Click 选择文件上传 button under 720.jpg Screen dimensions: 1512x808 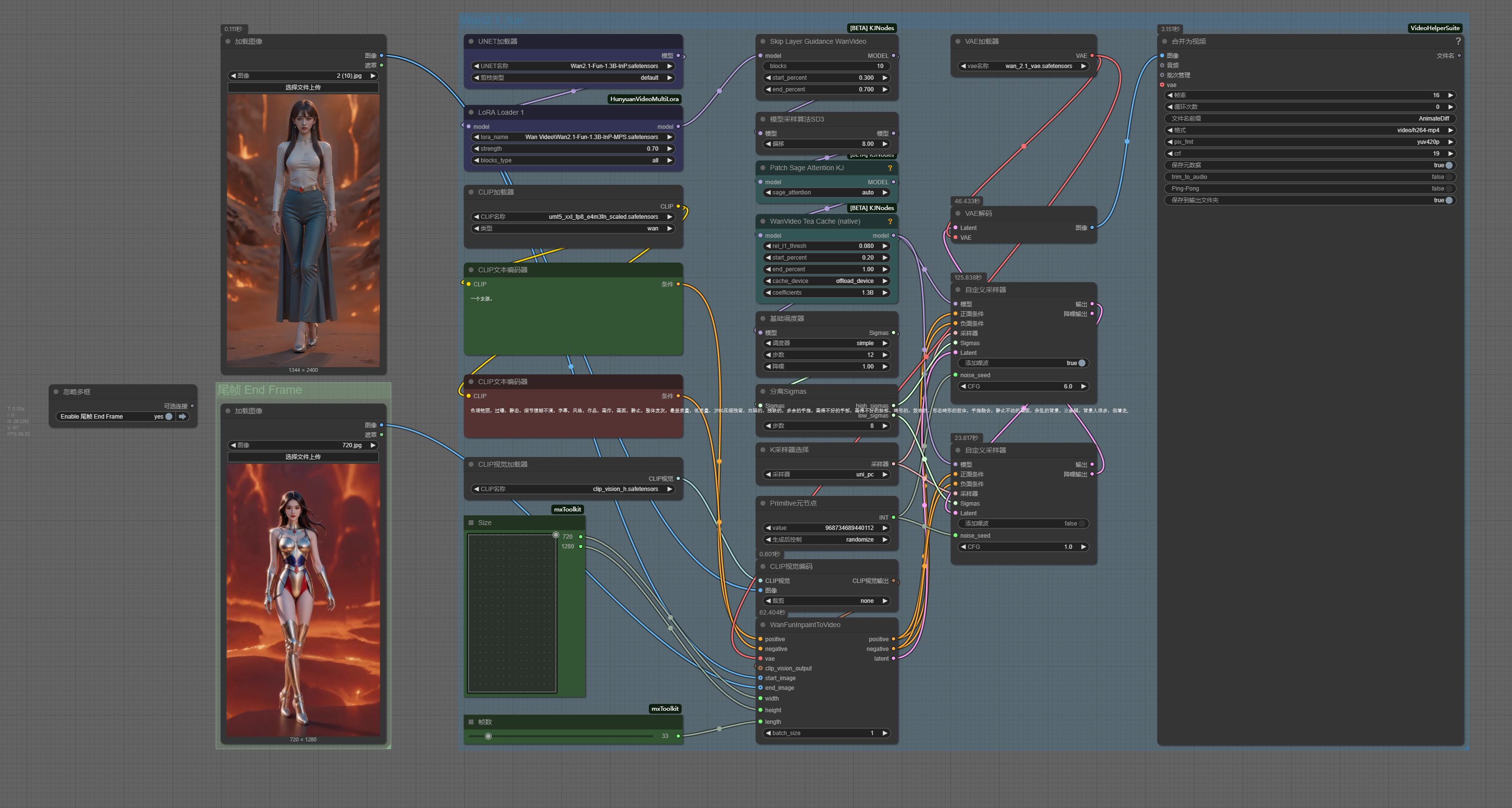click(x=303, y=457)
